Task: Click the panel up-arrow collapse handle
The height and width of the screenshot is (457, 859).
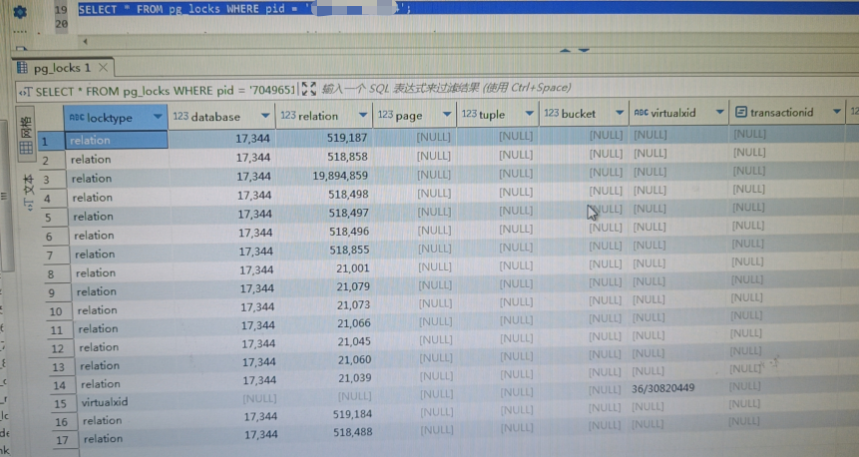Action: click(565, 50)
